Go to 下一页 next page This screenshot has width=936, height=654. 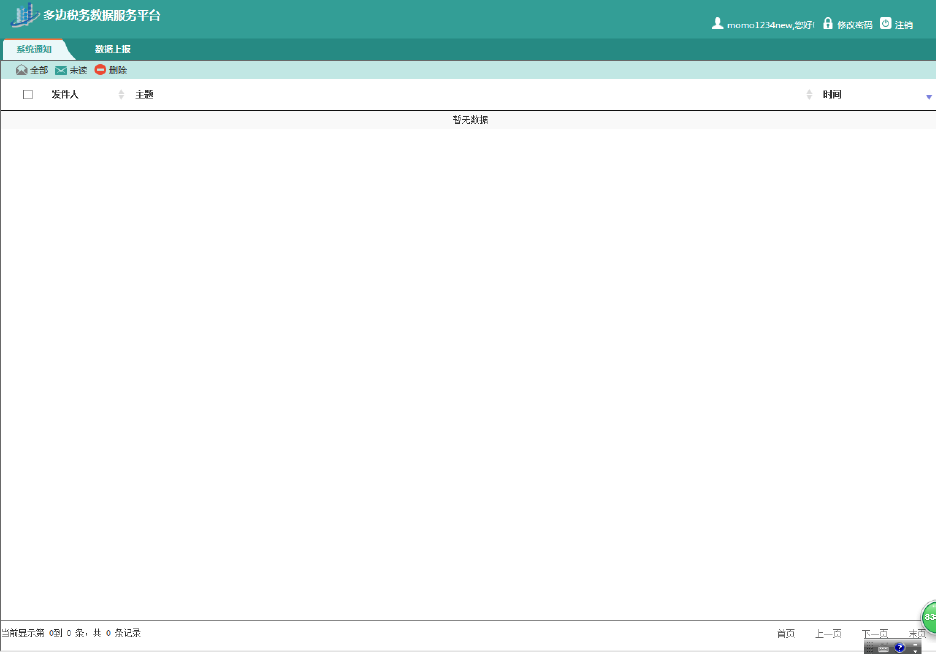(x=875, y=633)
